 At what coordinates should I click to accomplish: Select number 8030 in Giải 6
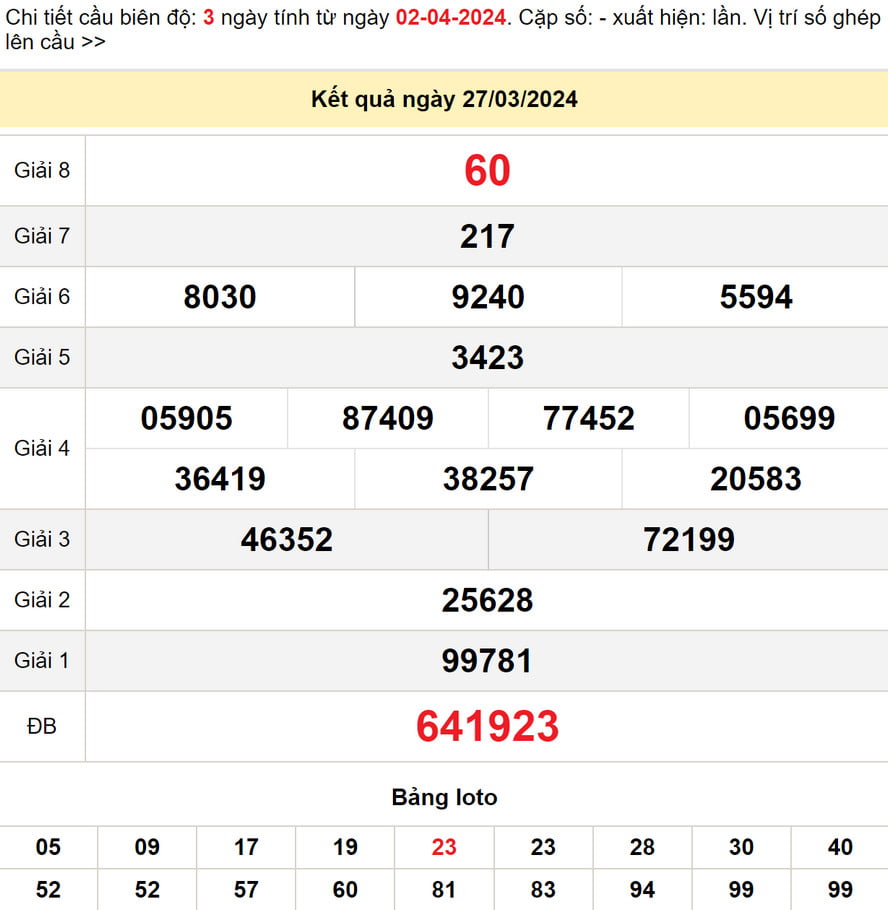point(220,297)
